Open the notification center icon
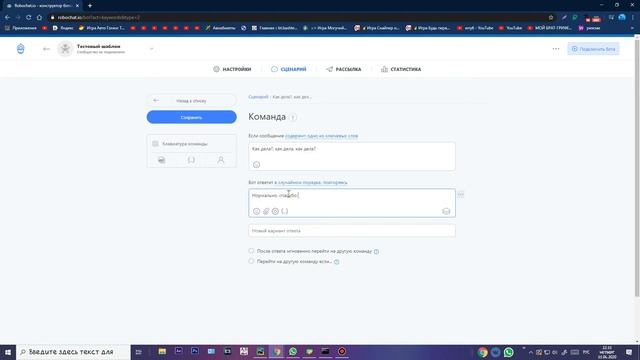This screenshot has width=640, height=360. (629, 352)
